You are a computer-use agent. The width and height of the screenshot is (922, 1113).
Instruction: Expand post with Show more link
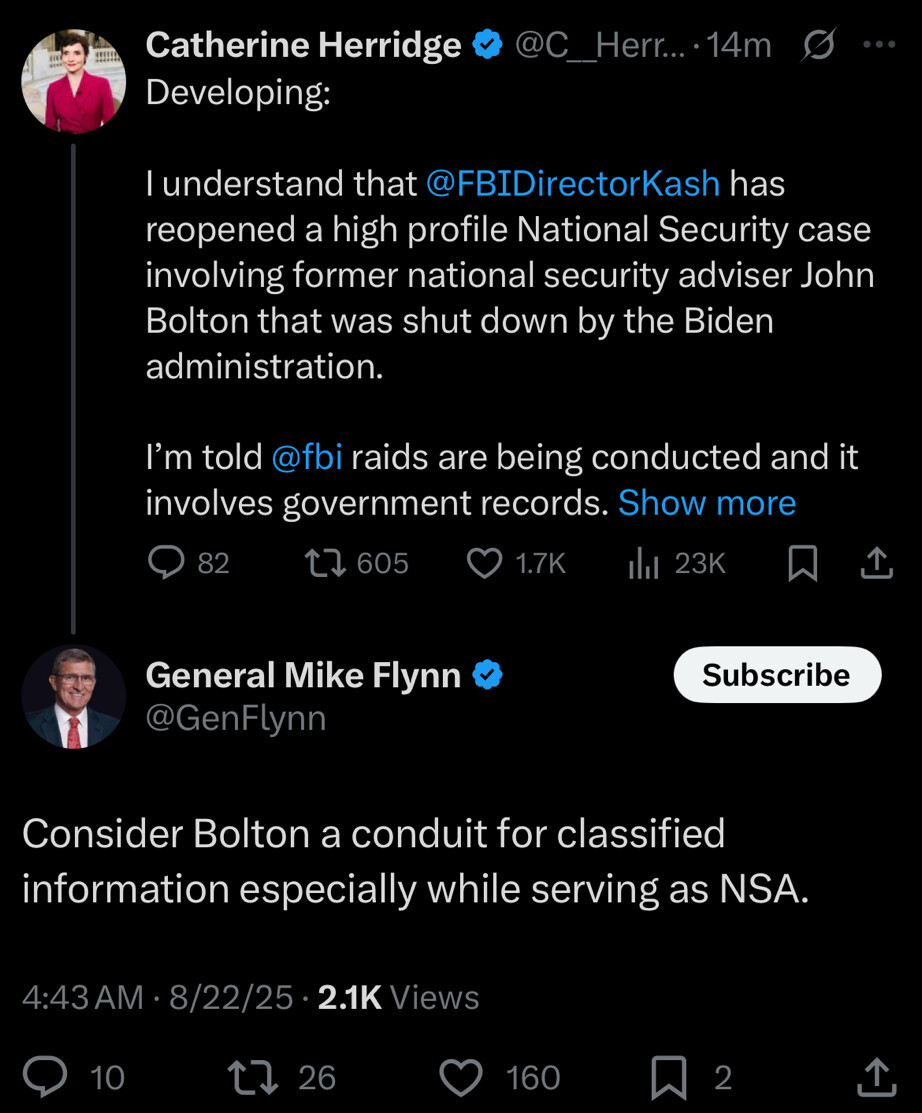point(706,503)
